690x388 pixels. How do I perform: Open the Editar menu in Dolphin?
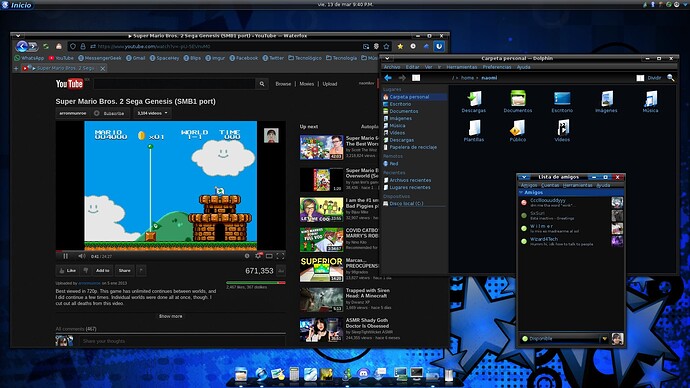[412, 67]
